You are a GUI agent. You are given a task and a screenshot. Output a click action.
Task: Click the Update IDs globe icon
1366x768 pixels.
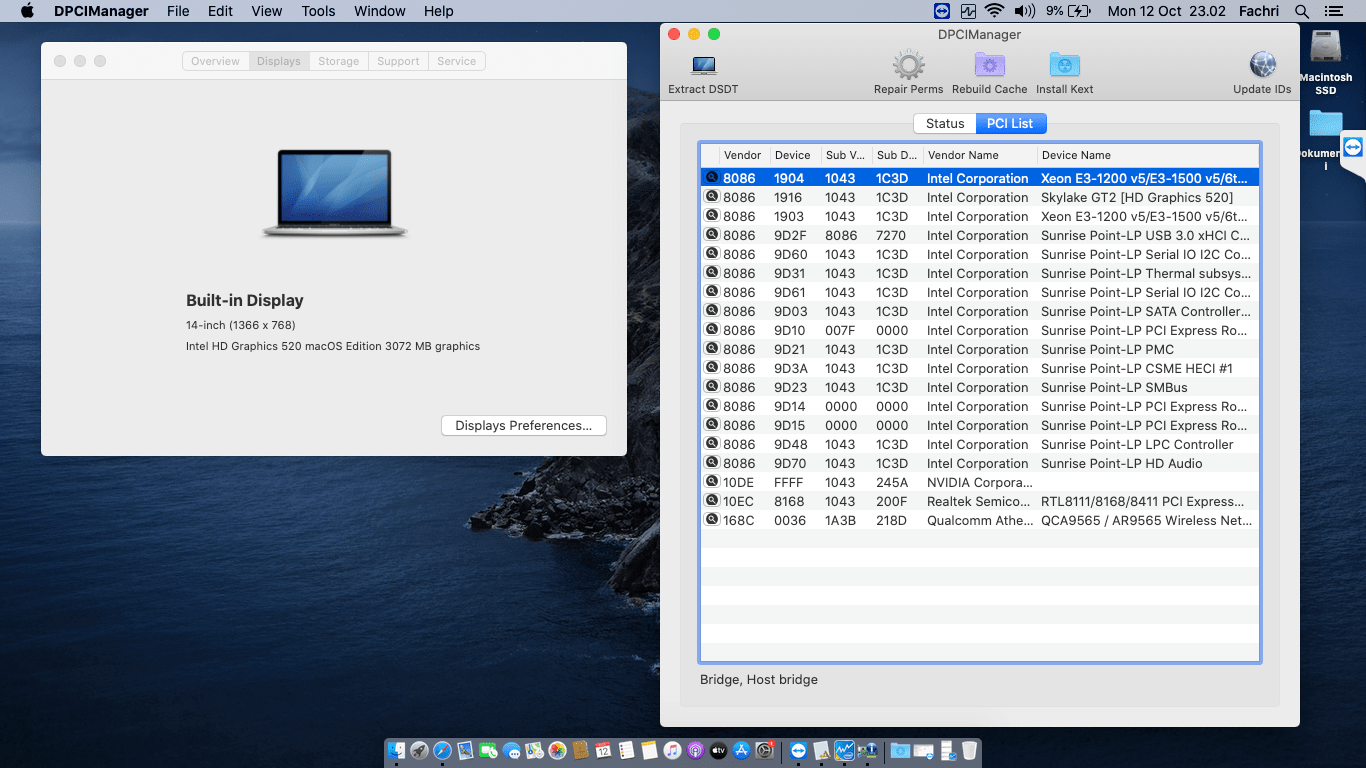[x=1262, y=66]
